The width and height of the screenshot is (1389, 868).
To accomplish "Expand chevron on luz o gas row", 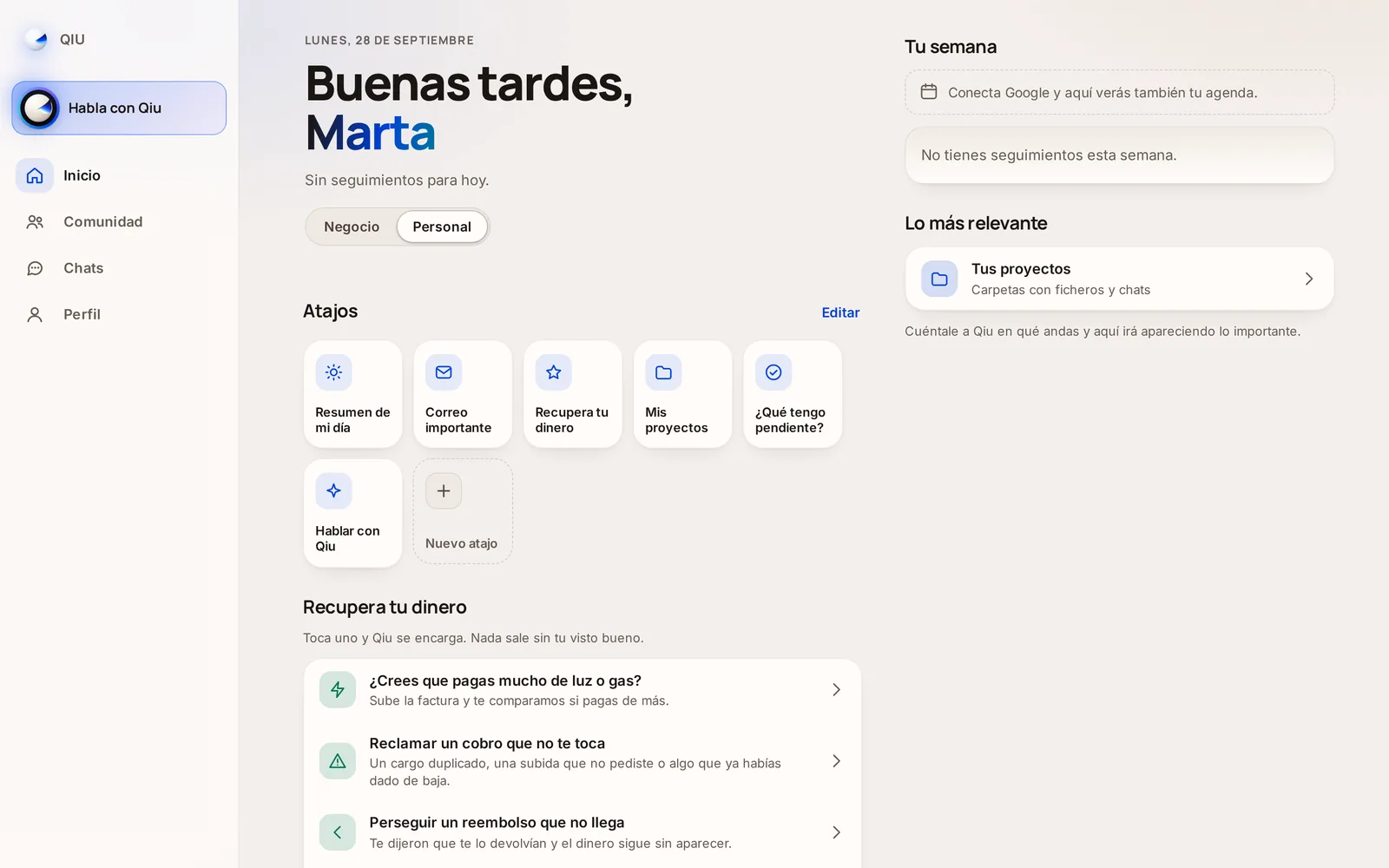I will point(836,689).
